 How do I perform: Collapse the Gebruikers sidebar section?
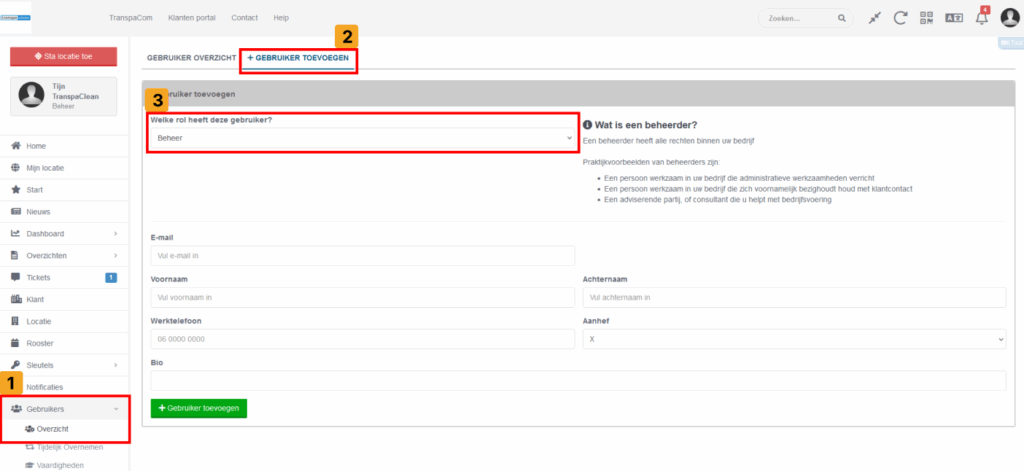(115, 409)
